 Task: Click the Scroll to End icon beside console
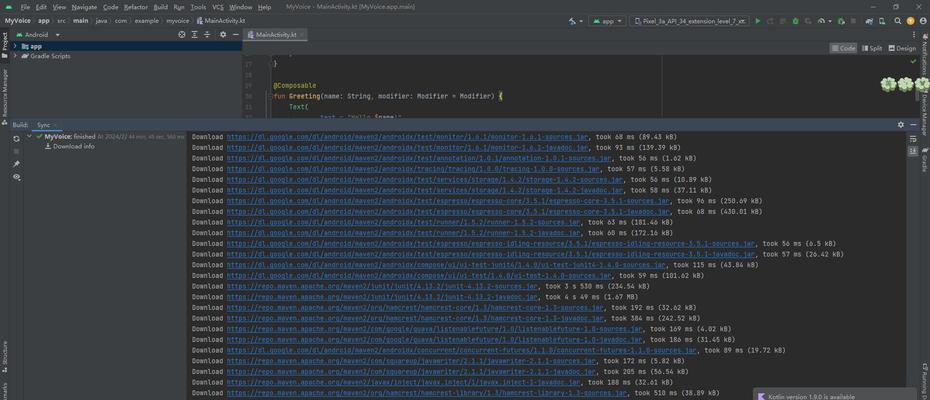point(913,151)
